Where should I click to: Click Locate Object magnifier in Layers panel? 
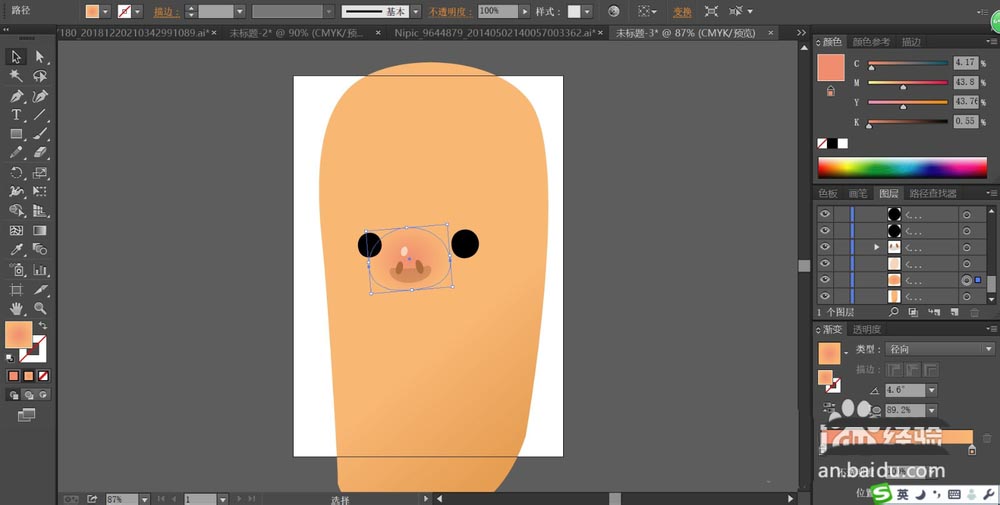pyautogui.click(x=893, y=312)
